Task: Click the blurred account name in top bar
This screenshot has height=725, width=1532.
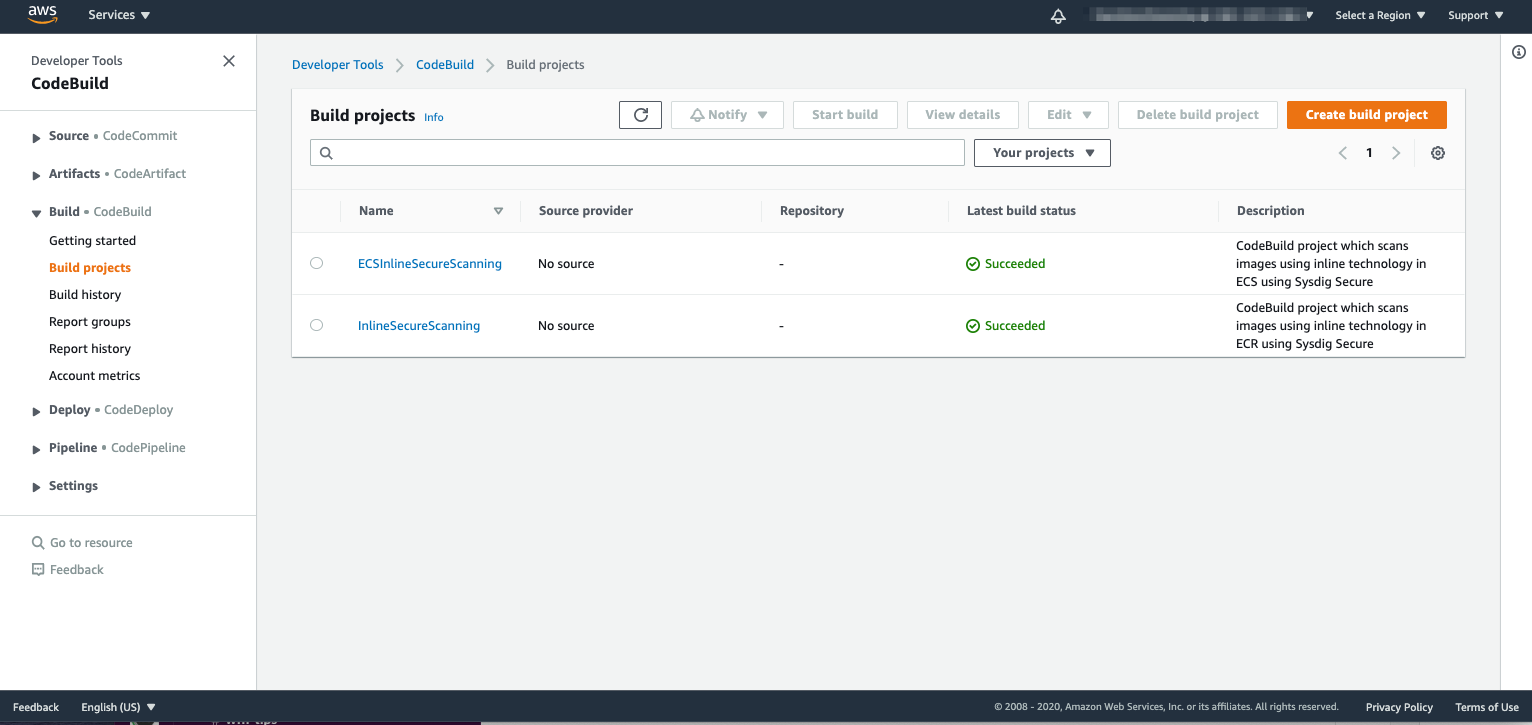Action: click(x=1200, y=15)
